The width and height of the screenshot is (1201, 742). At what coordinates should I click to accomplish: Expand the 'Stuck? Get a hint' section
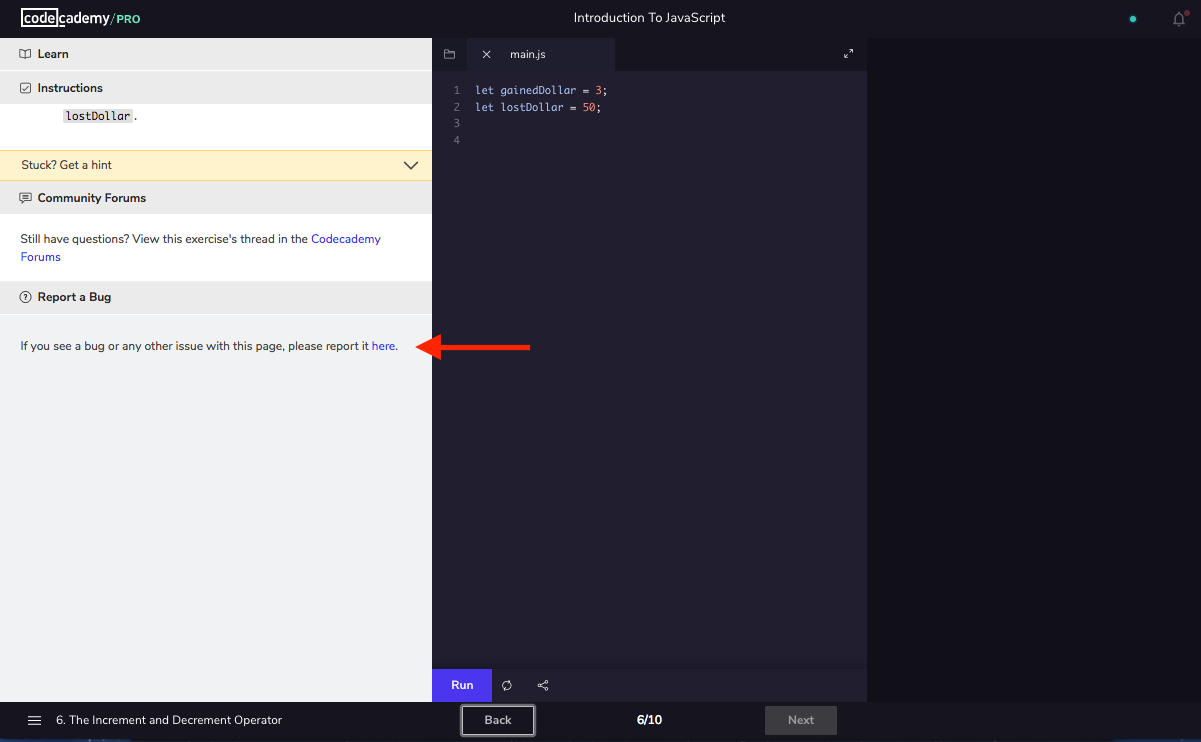coord(216,165)
